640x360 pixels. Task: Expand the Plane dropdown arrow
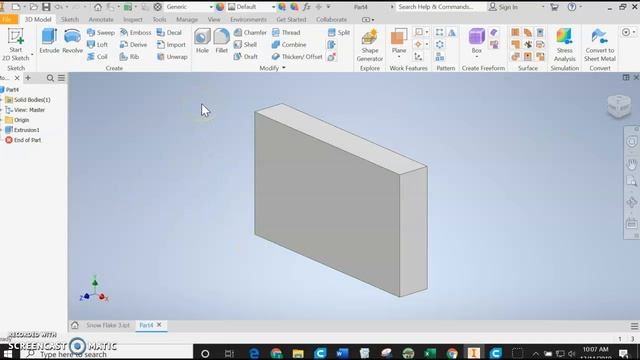click(x=399, y=57)
